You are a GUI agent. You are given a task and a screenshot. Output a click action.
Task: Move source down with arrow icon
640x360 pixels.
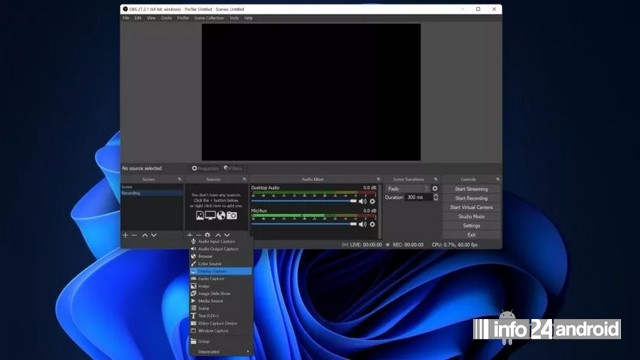coord(227,235)
